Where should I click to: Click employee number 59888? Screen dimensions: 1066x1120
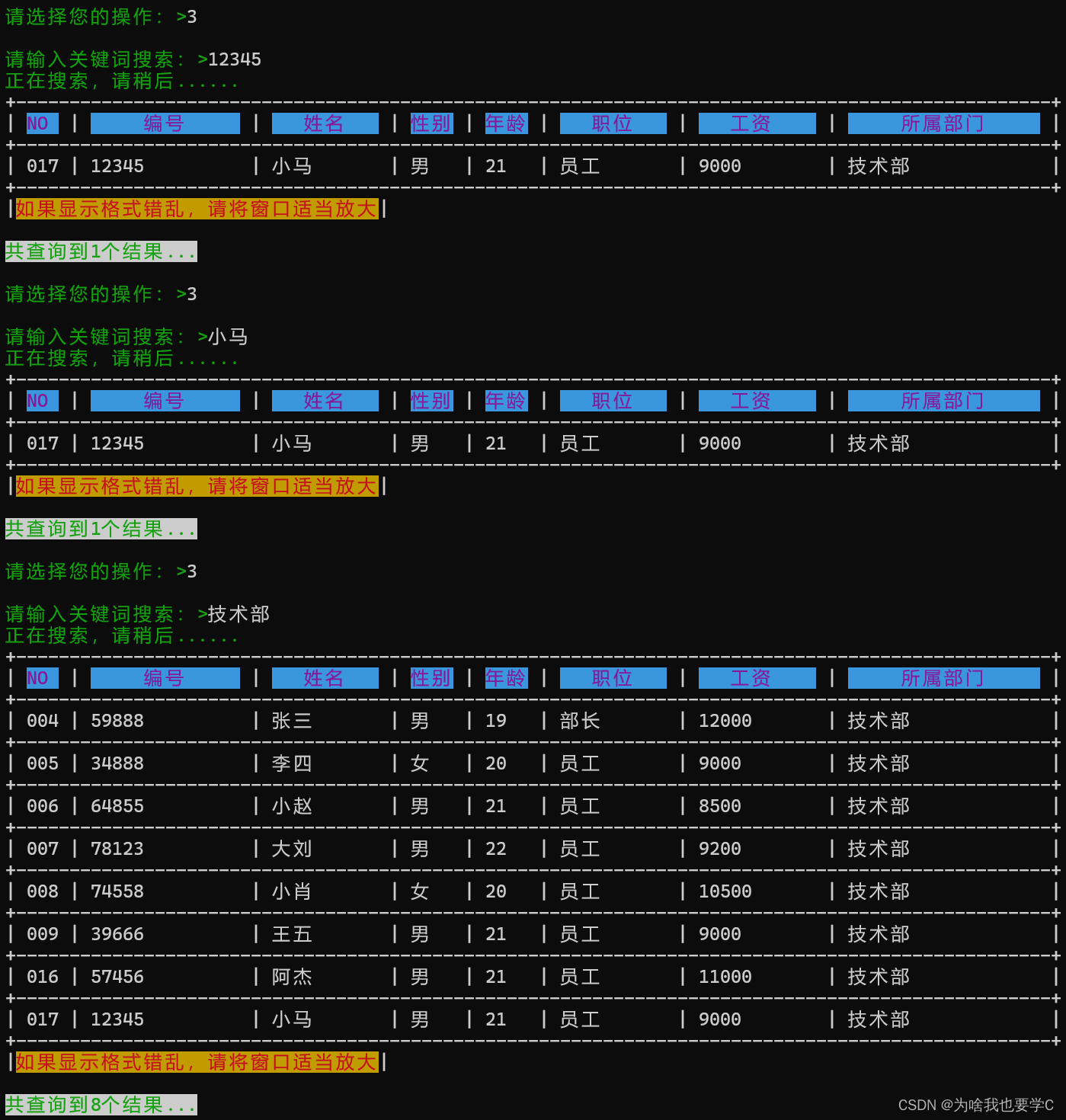(x=117, y=721)
